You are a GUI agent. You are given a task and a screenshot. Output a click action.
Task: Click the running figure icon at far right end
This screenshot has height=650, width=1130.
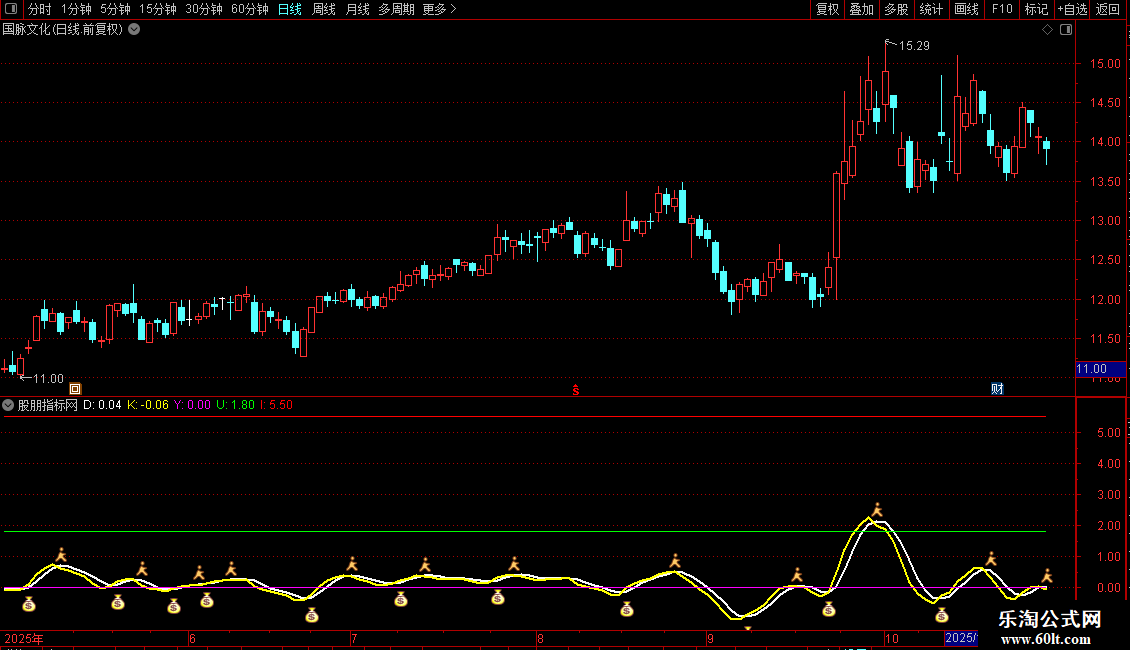click(1046, 576)
